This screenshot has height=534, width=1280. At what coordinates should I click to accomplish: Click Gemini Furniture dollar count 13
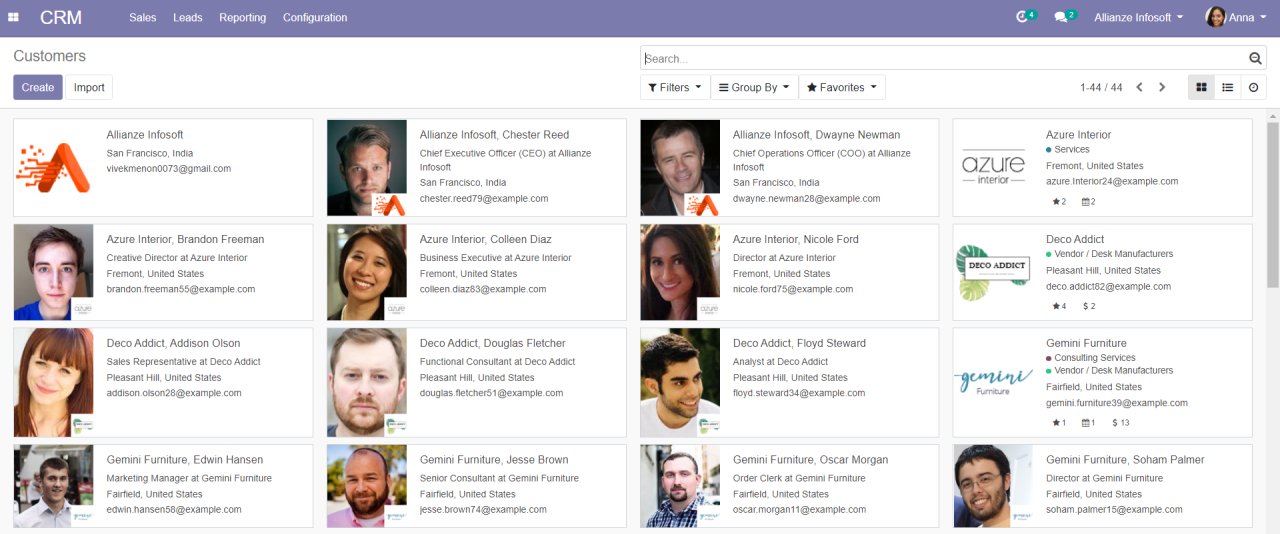1121,423
